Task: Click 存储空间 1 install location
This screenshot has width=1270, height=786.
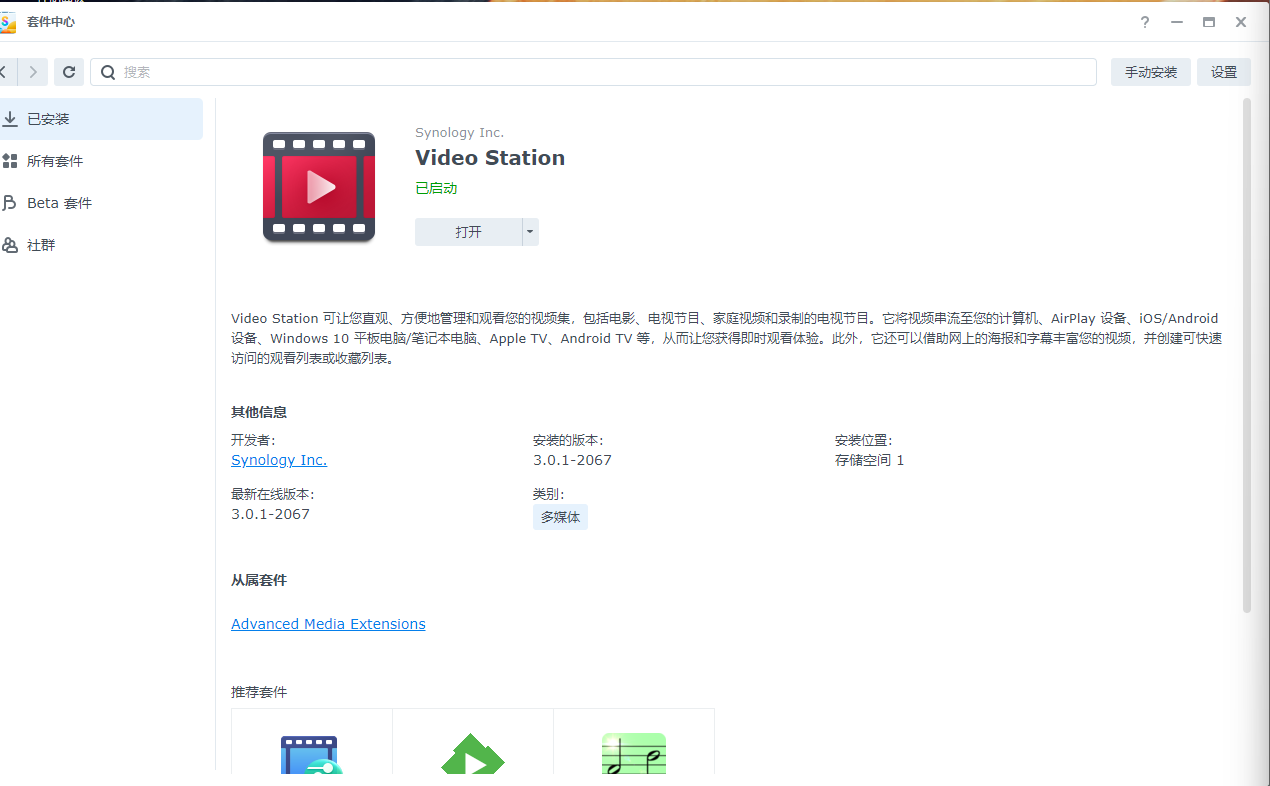Action: pyautogui.click(x=869, y=460)
